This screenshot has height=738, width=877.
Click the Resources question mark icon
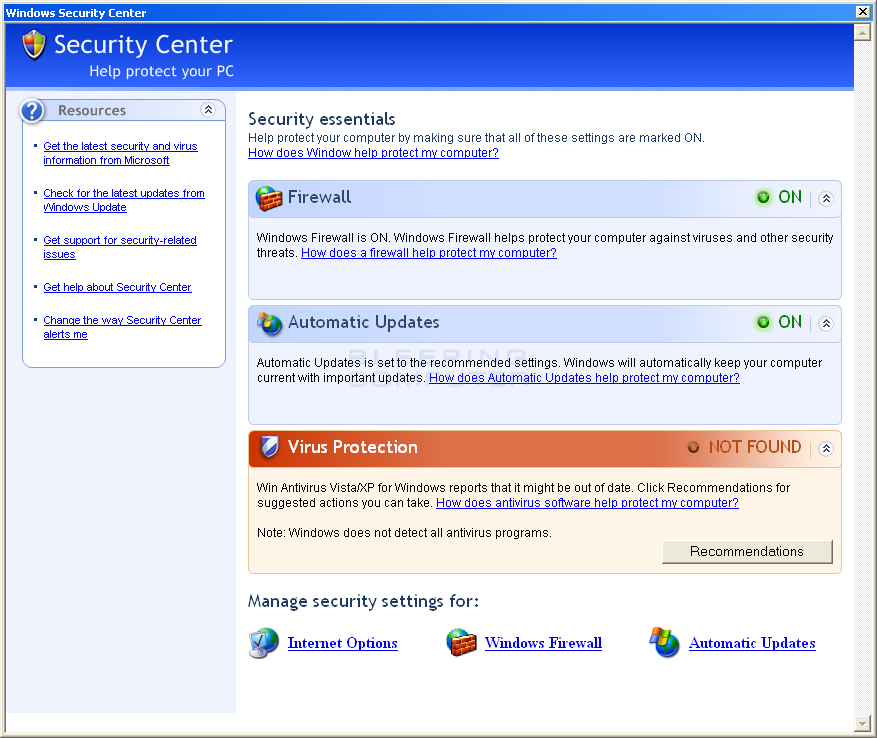point(32,111)
